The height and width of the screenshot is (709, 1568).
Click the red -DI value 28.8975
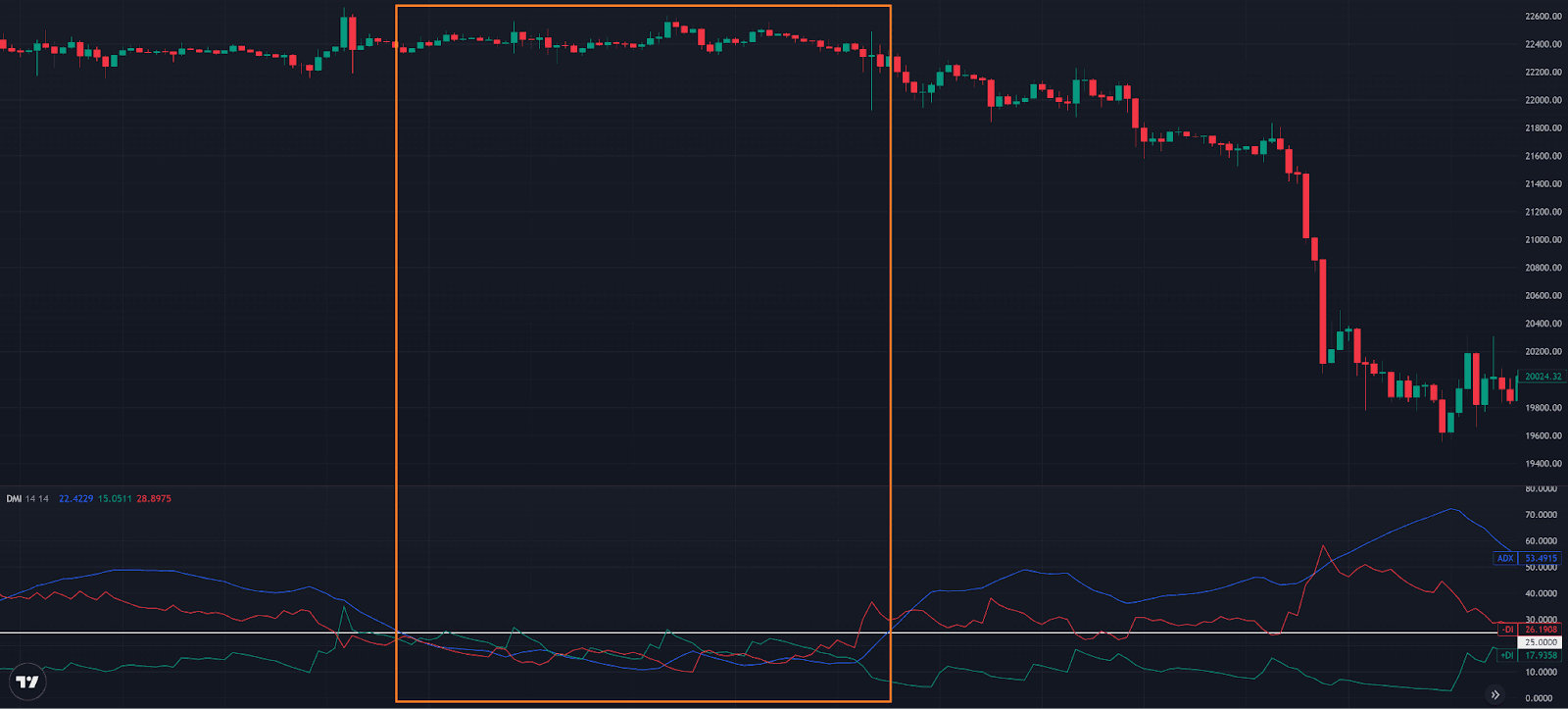(x=154, y=499)
